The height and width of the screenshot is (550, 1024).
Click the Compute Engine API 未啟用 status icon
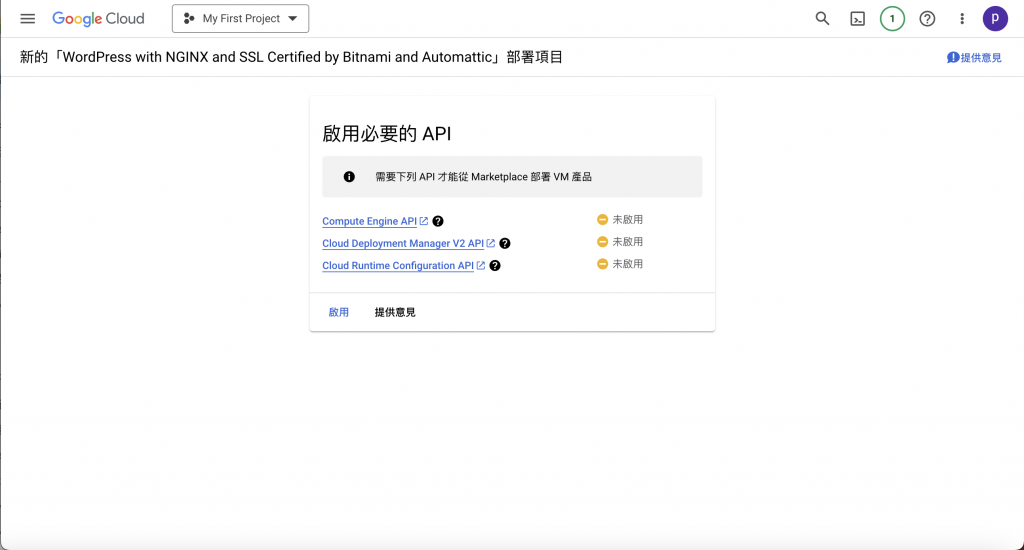click(602, 219)
